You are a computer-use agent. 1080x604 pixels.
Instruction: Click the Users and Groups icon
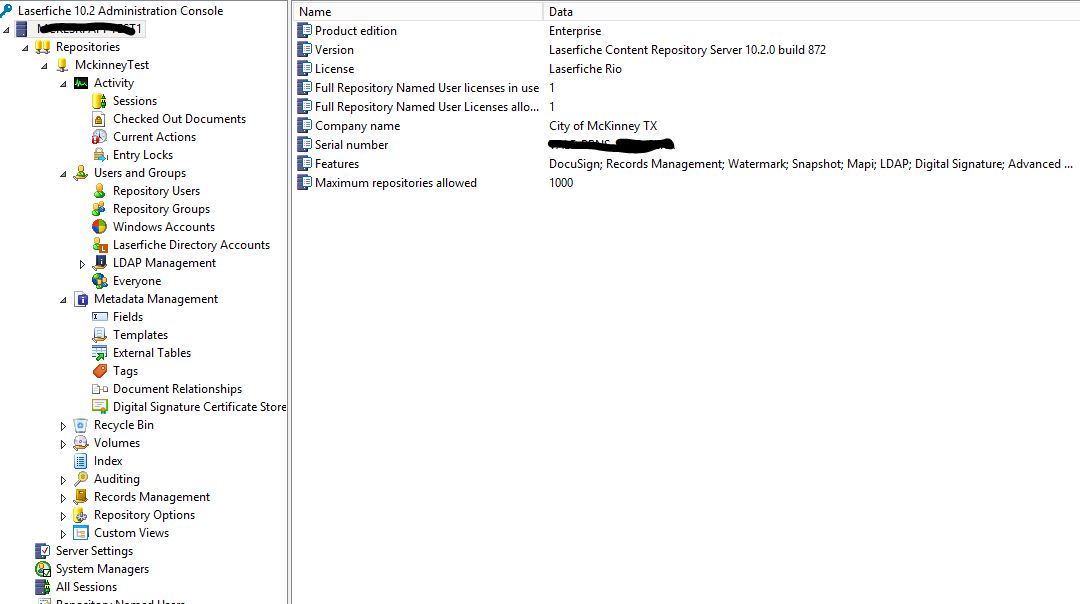tap(81, 172)
